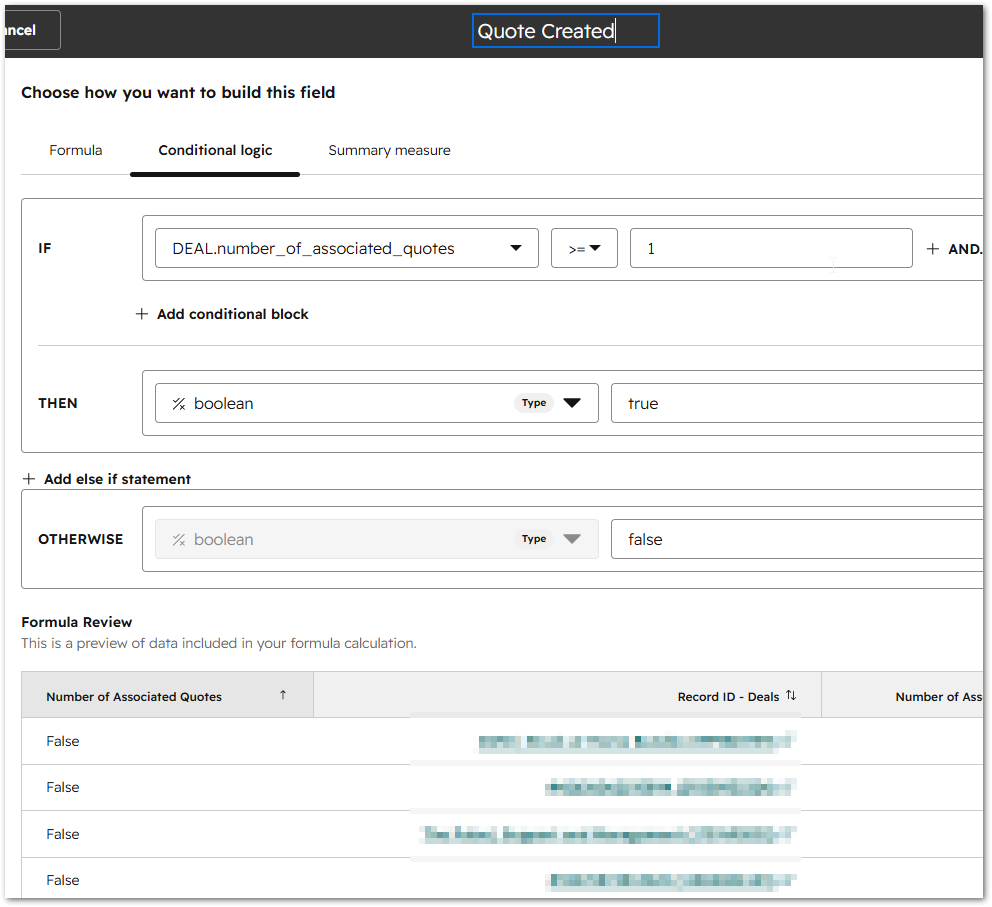Click Add else if statement link
Viewport: 992px width, 907px height.
[117, 479]
